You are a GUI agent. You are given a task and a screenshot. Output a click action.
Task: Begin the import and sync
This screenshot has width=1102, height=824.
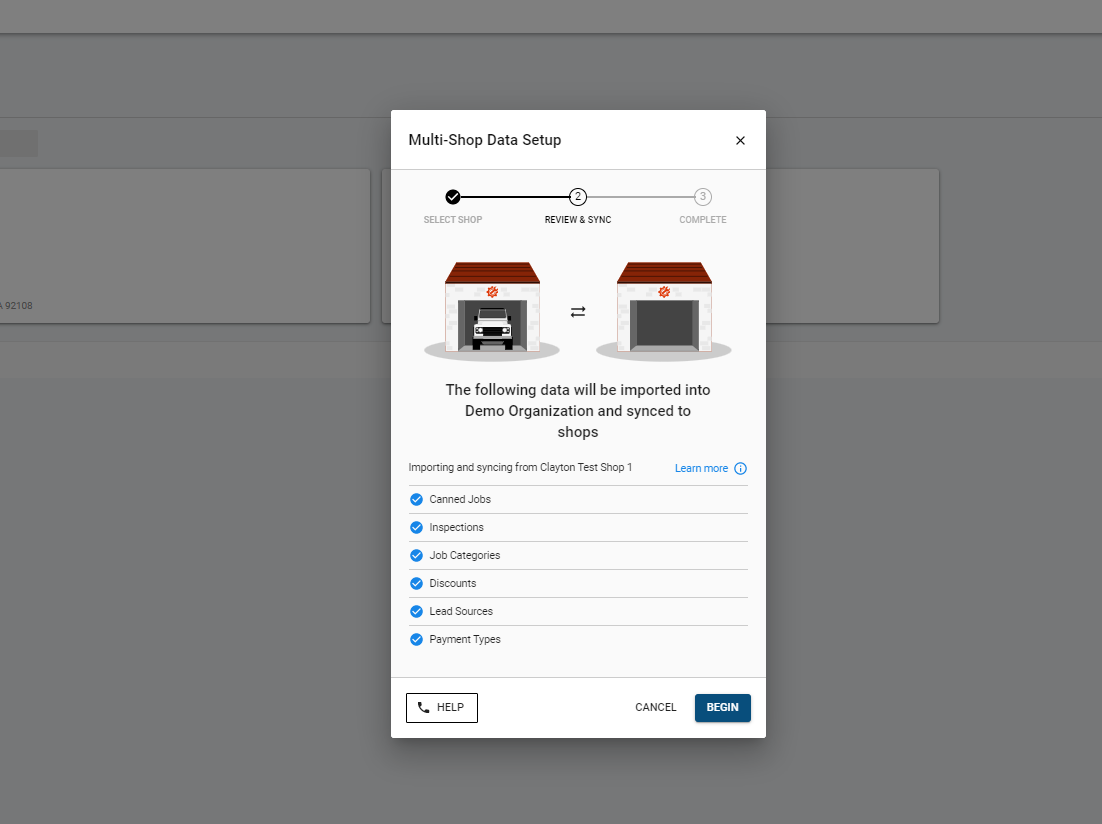pos(722,708)
